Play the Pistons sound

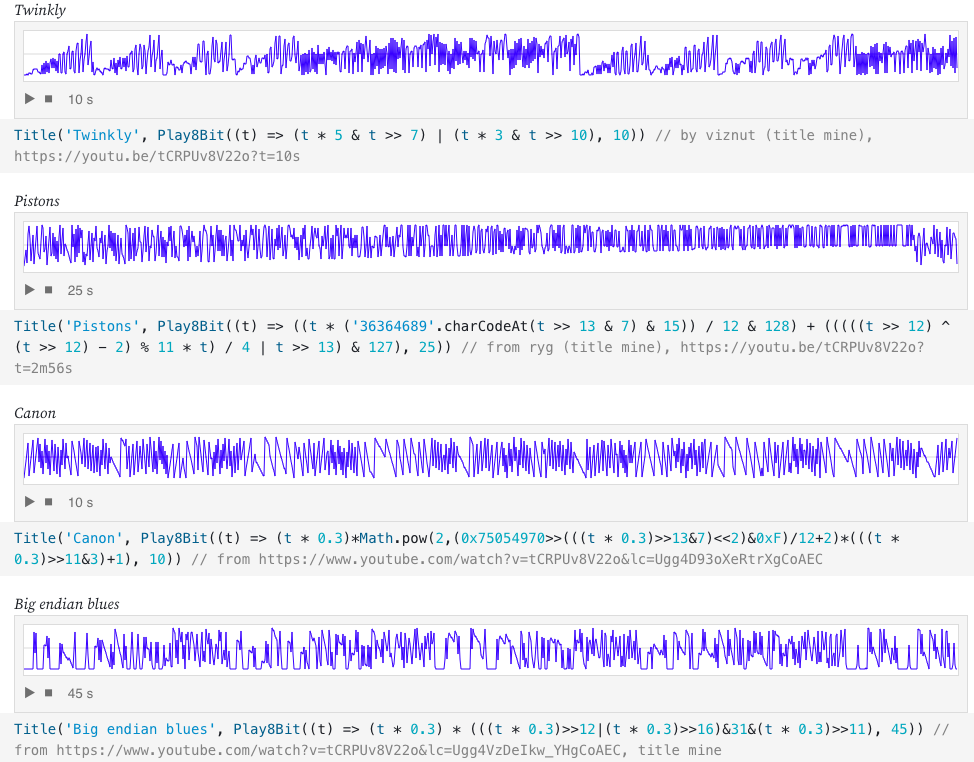(x=29, y=289)
